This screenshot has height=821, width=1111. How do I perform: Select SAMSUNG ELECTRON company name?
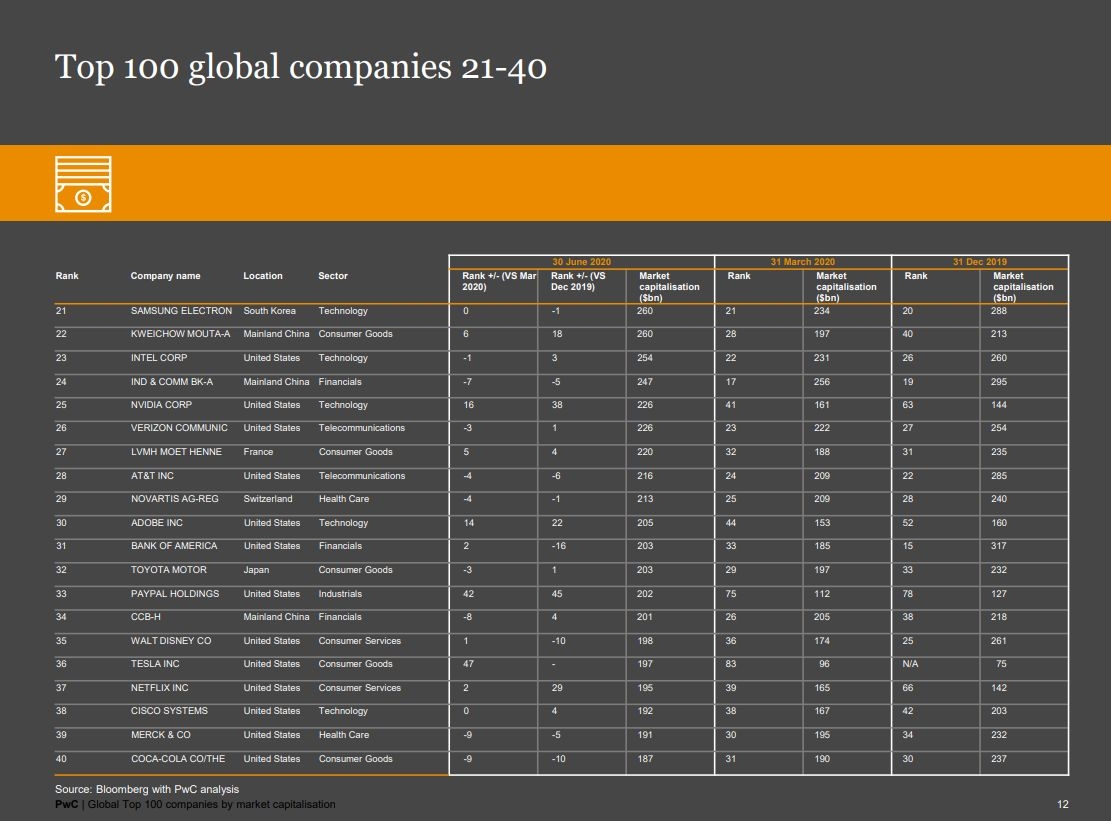tap(181, 311)
